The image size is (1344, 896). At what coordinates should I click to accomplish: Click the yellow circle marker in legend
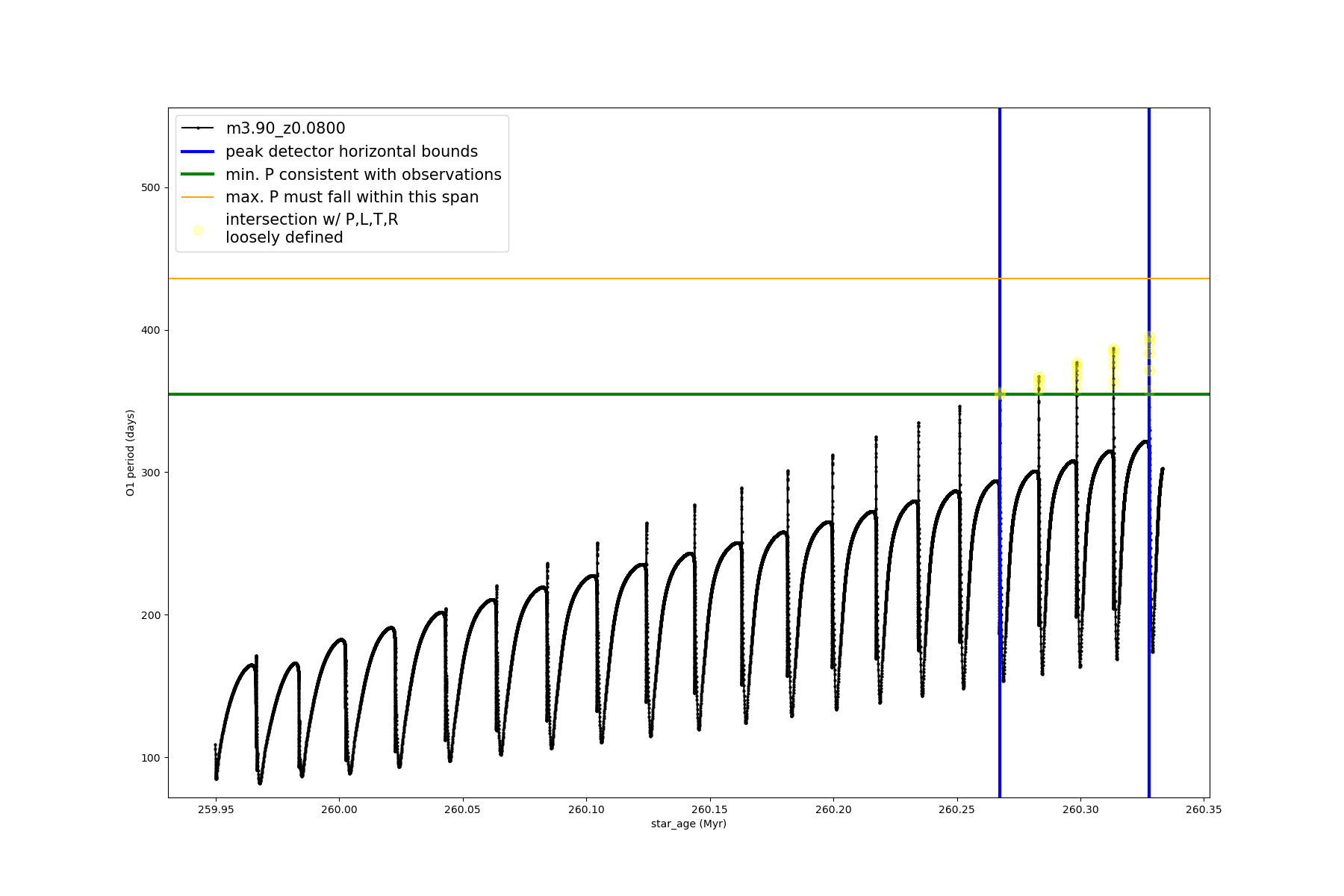click(198, 230)
